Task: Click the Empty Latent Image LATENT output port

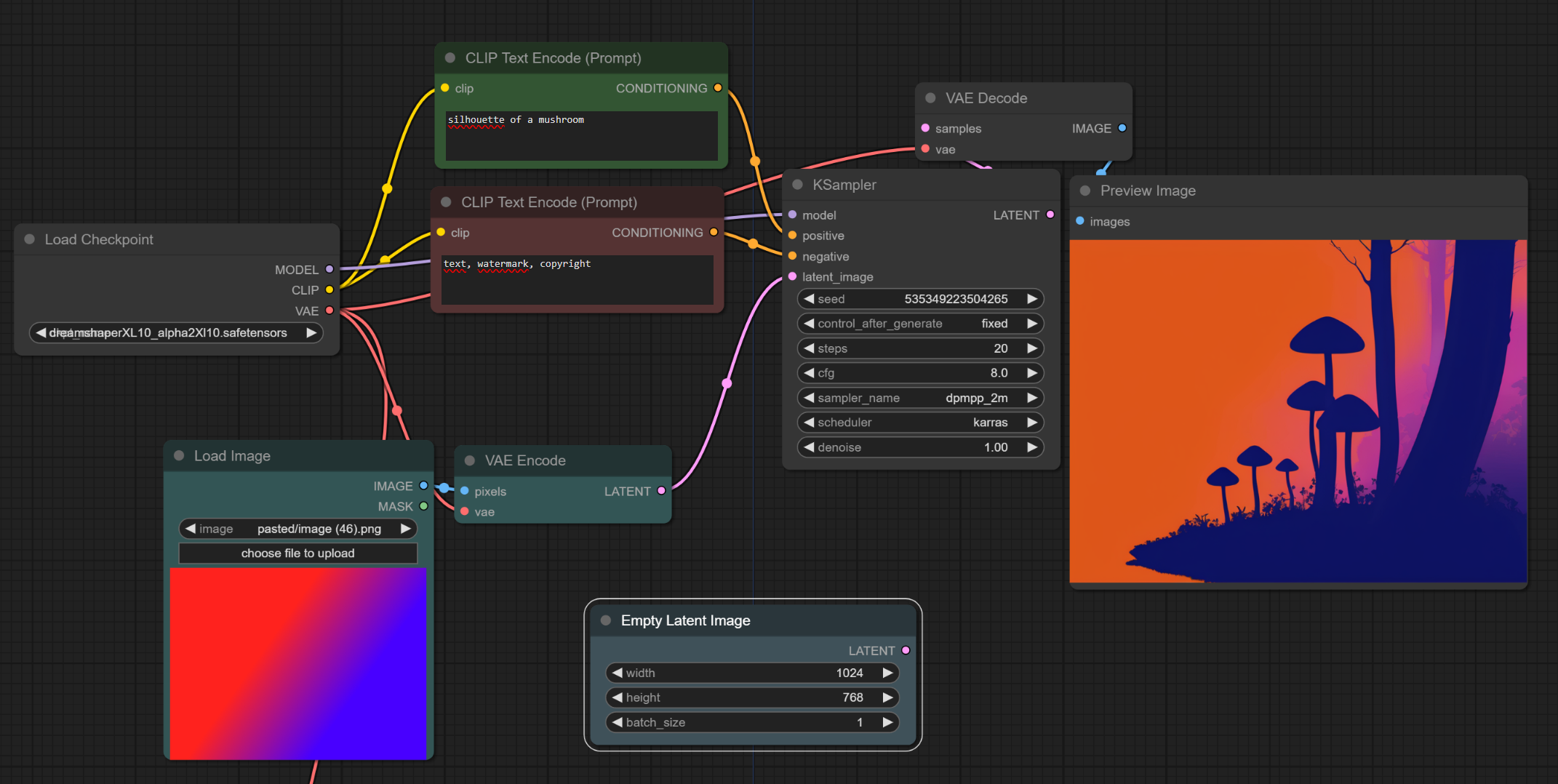Action: click(x=906, y=650)
